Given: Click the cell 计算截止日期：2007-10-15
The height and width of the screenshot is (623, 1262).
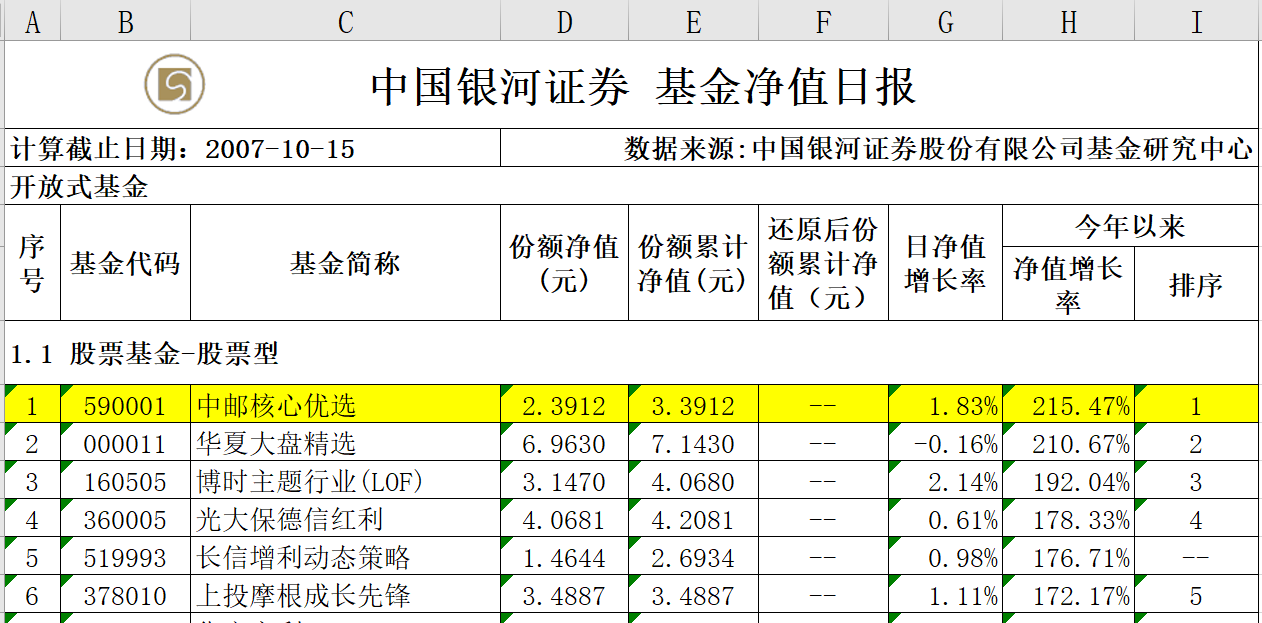Looking at the screenshot, I should (x=253, y=149).
